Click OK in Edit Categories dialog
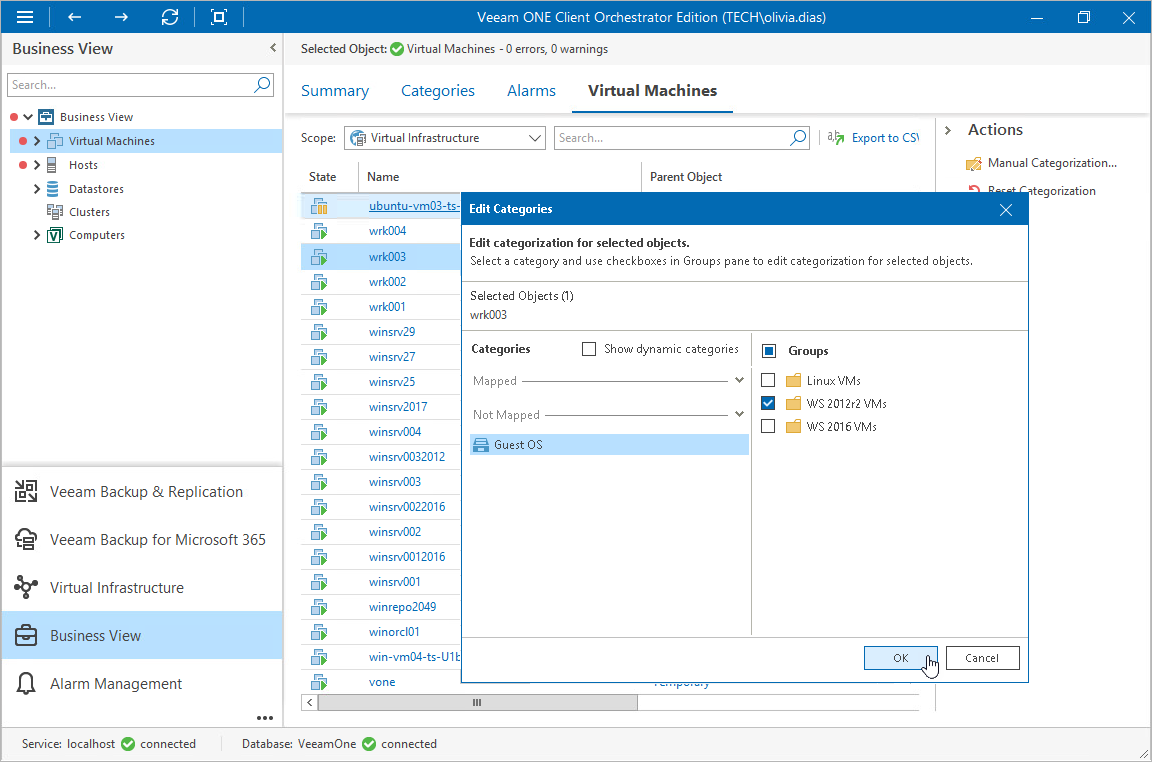 click(901, 658)
